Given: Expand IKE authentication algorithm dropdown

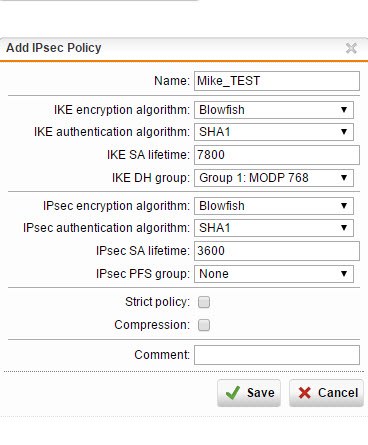Looking at the screenshot, I should click(274, 132).
